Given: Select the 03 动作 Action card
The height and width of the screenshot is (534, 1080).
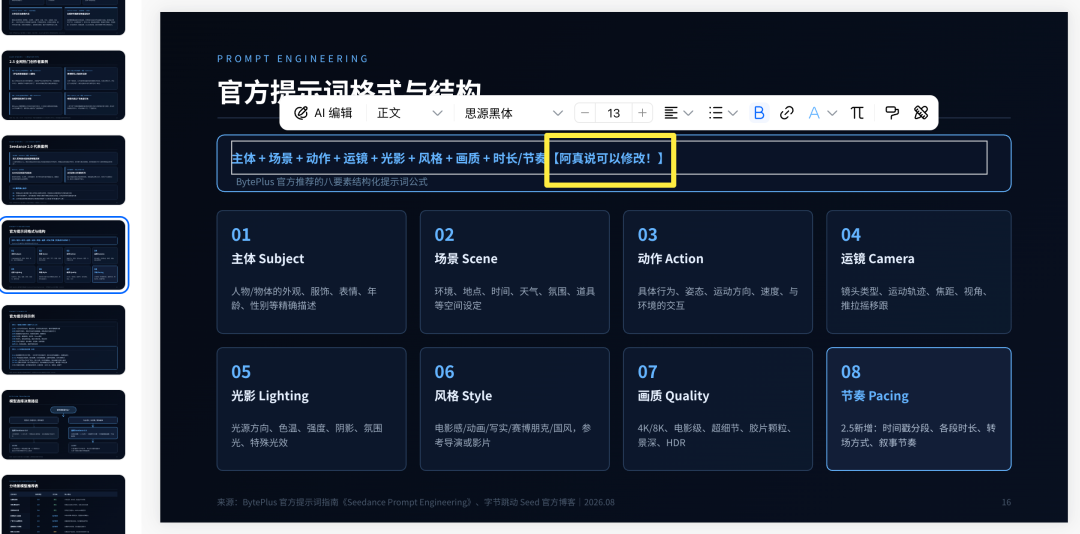Looking at the screenshot, I should pyautogui.click(x=718, y=271).
